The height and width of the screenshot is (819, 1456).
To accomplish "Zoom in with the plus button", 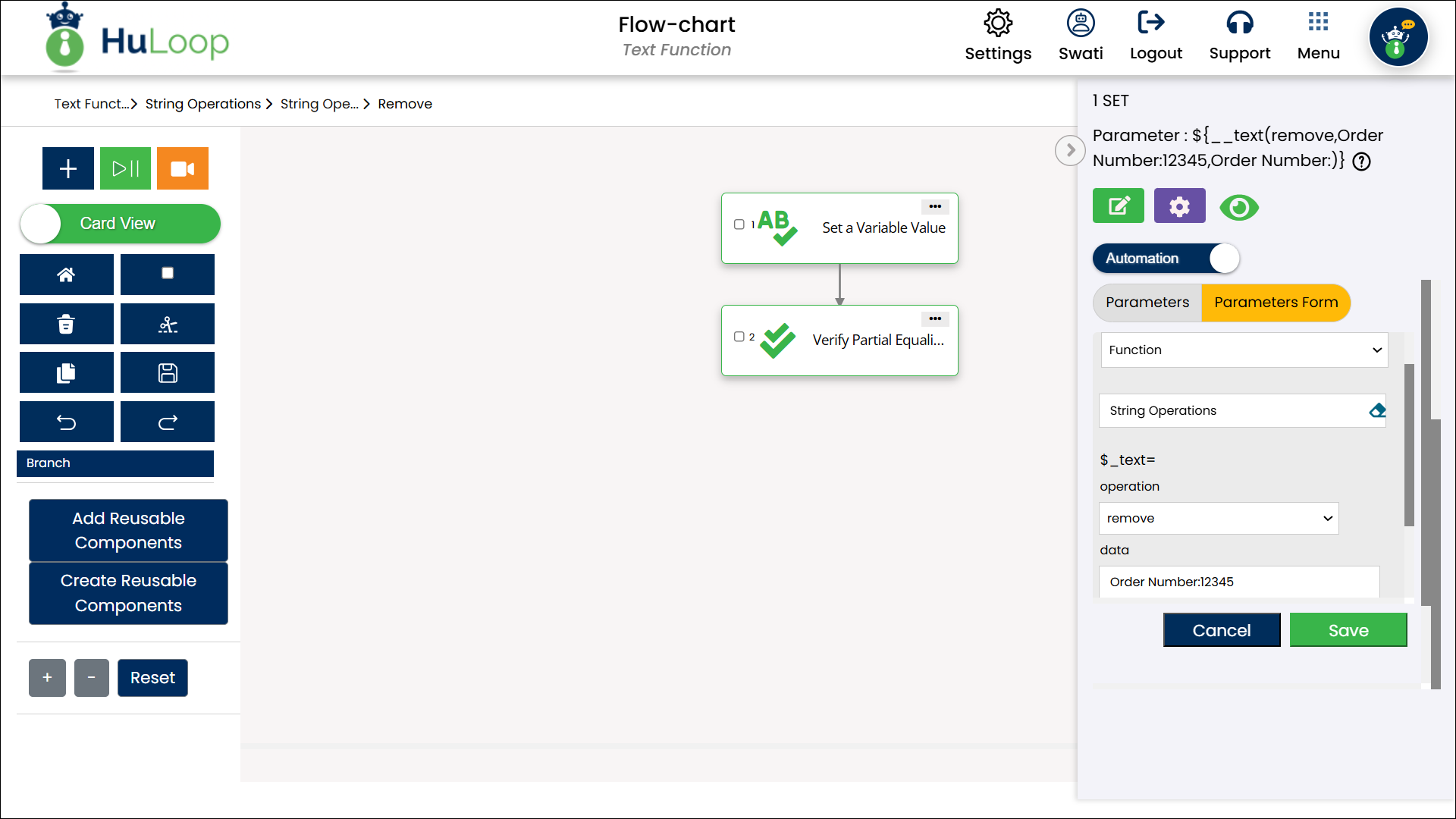I will click(x=47, y=678).
